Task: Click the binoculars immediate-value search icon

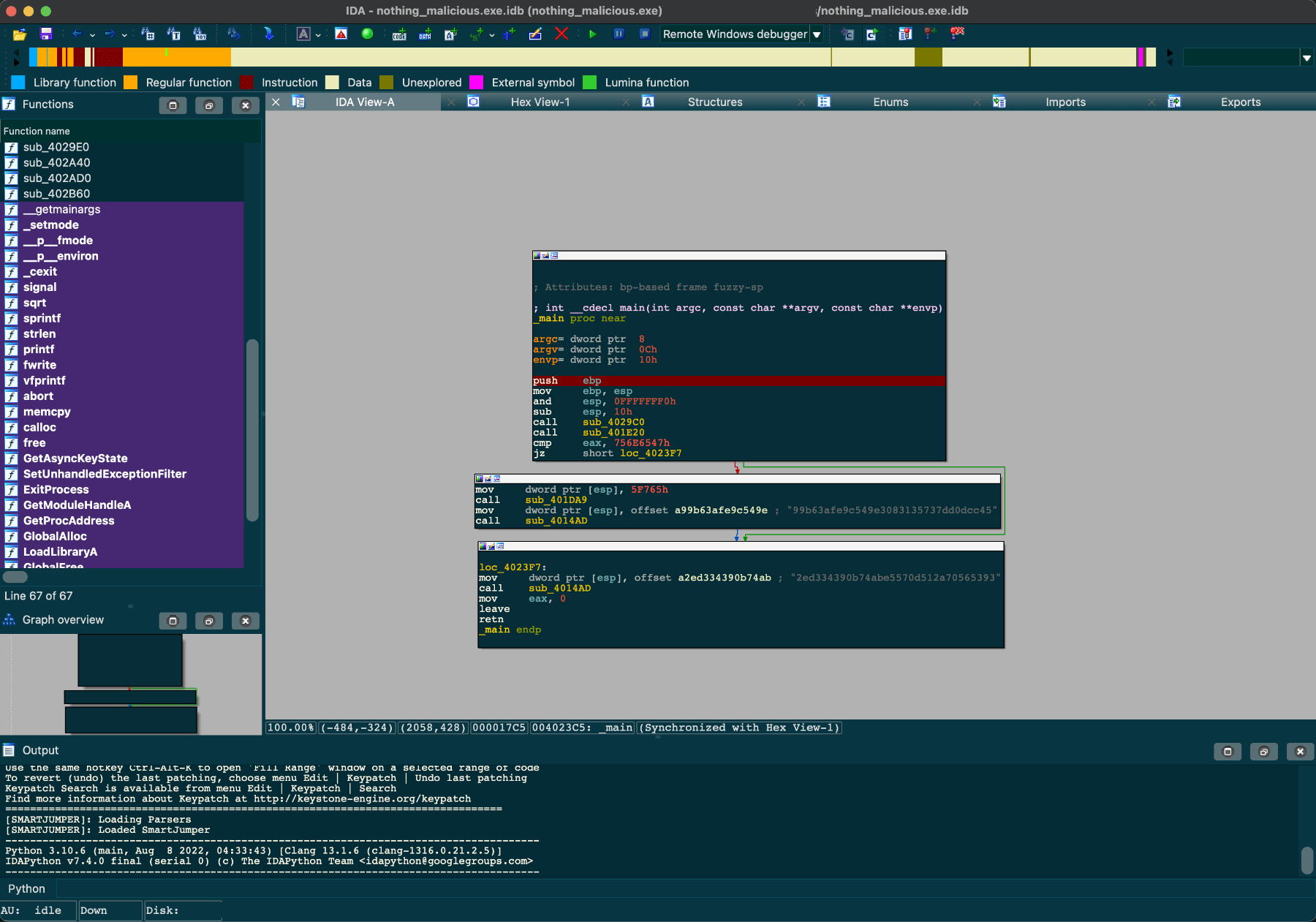Action: [x=148, y=34]
